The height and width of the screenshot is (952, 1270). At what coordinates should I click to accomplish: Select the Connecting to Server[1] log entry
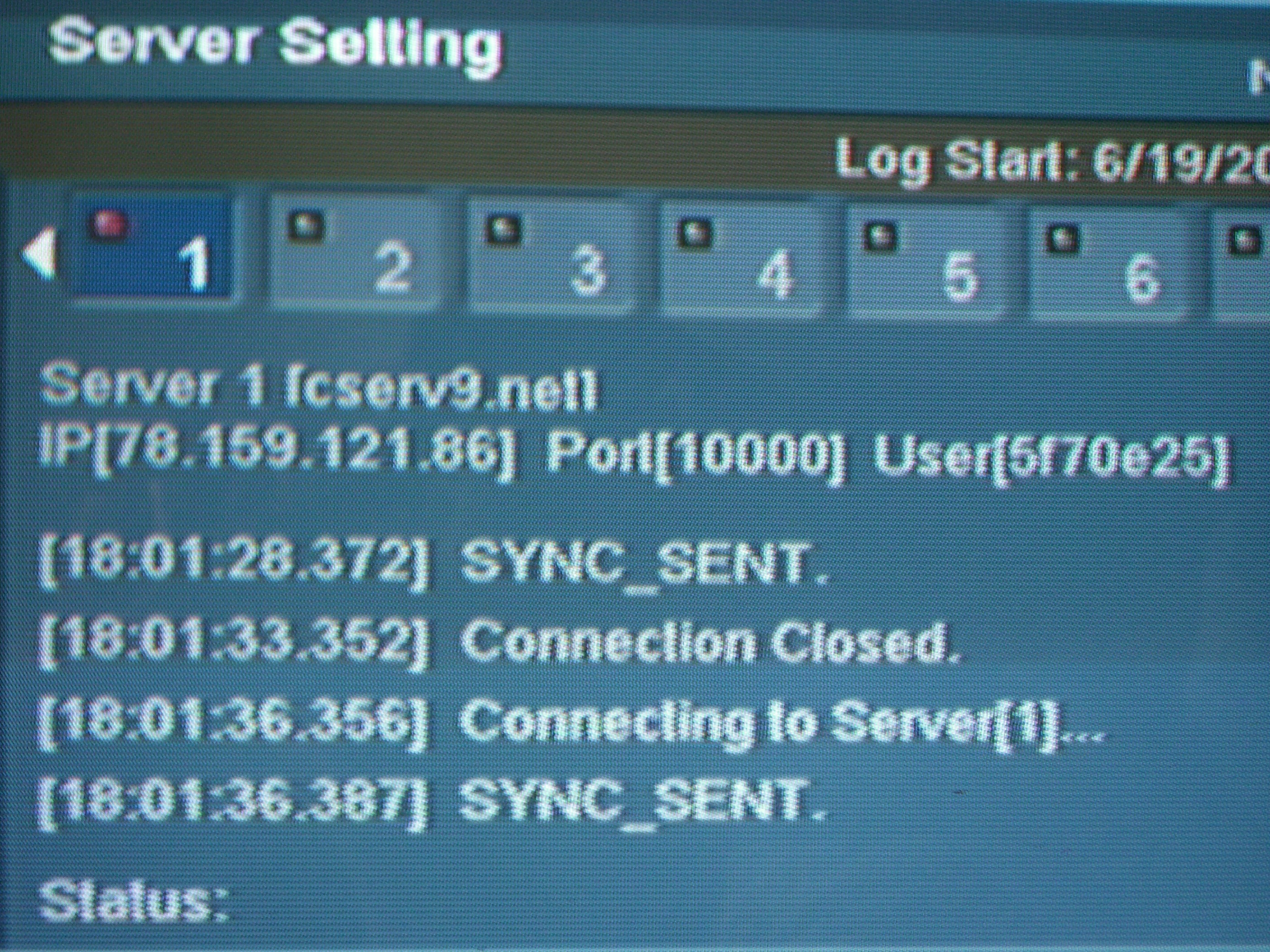pyautogui.click(x=571, y=725)
